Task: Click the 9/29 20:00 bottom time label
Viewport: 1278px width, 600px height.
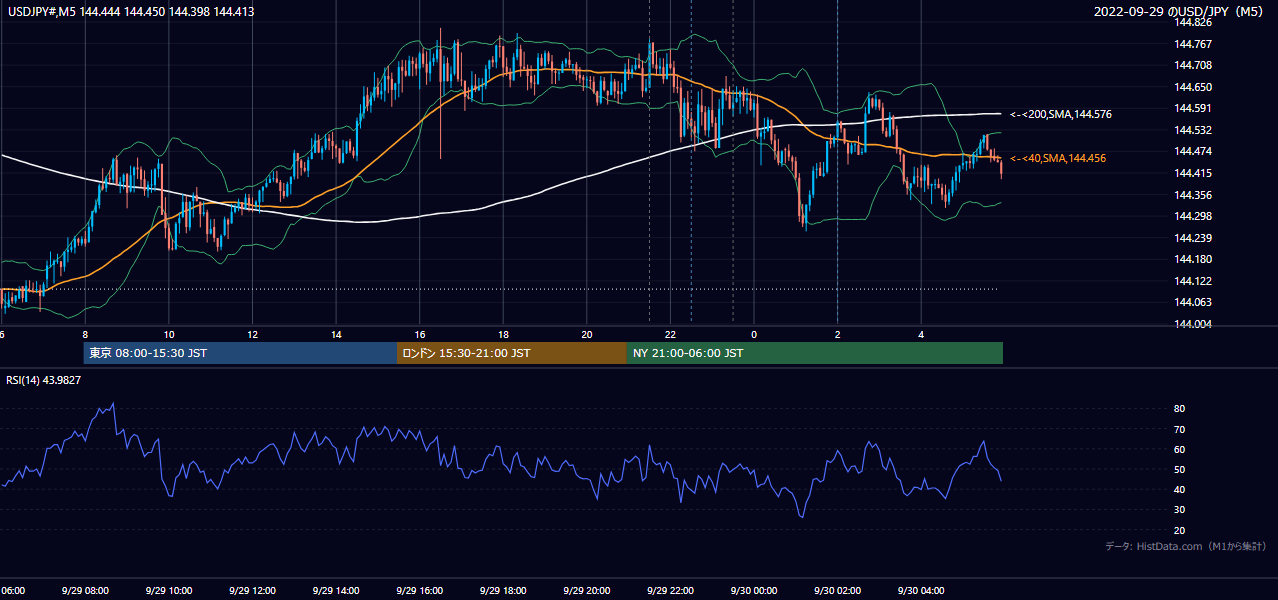Action: [586, 591]
